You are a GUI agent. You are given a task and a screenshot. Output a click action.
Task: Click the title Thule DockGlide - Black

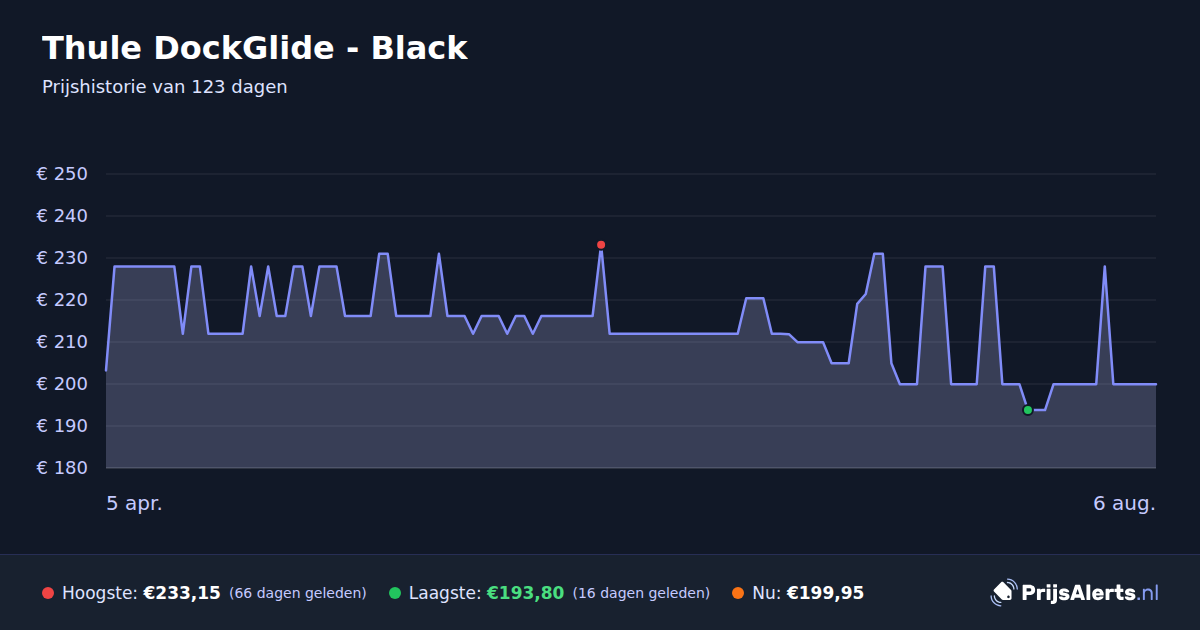point(255,48)
